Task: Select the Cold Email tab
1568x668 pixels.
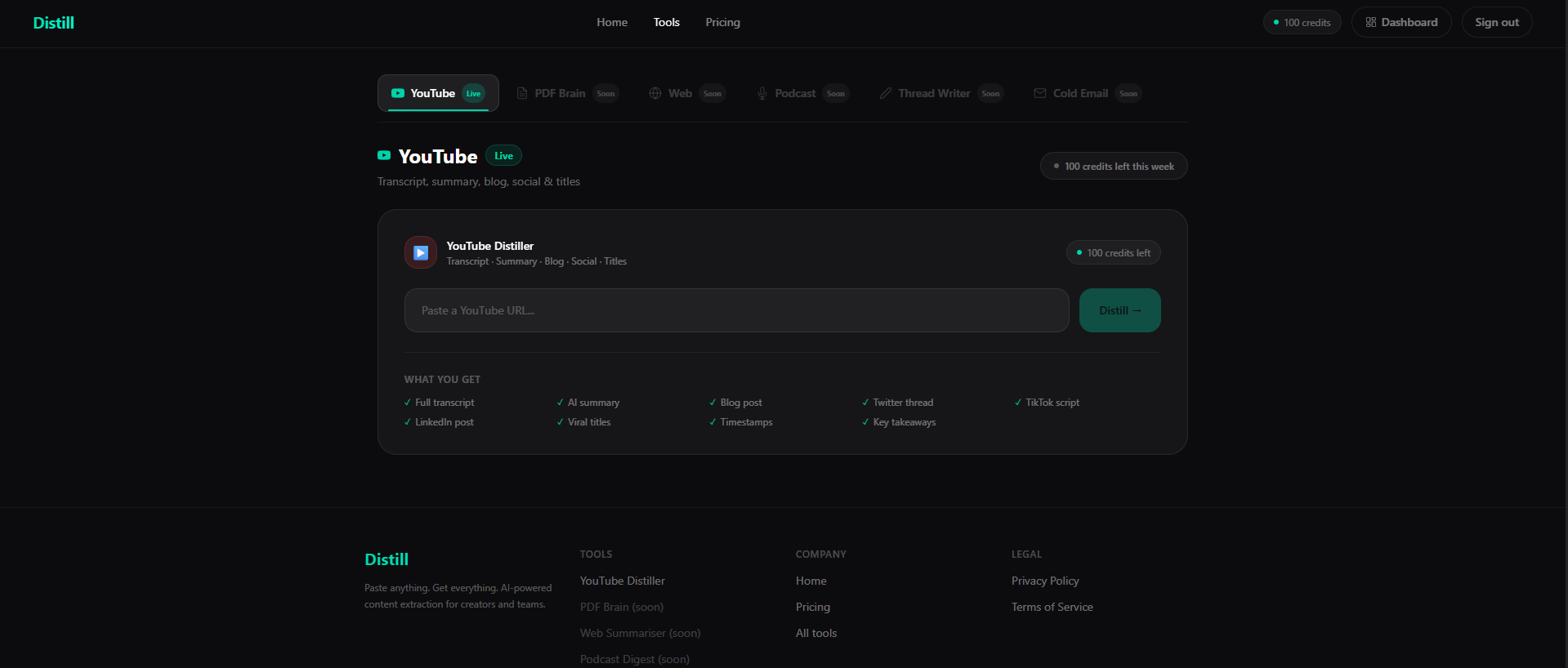Action: [1088, 93]
